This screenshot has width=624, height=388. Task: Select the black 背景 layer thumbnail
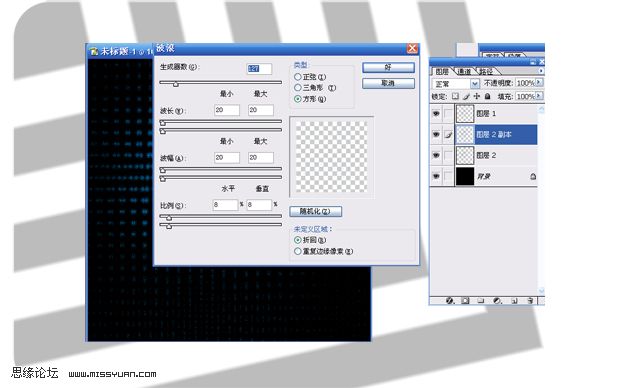coord(464,176)
